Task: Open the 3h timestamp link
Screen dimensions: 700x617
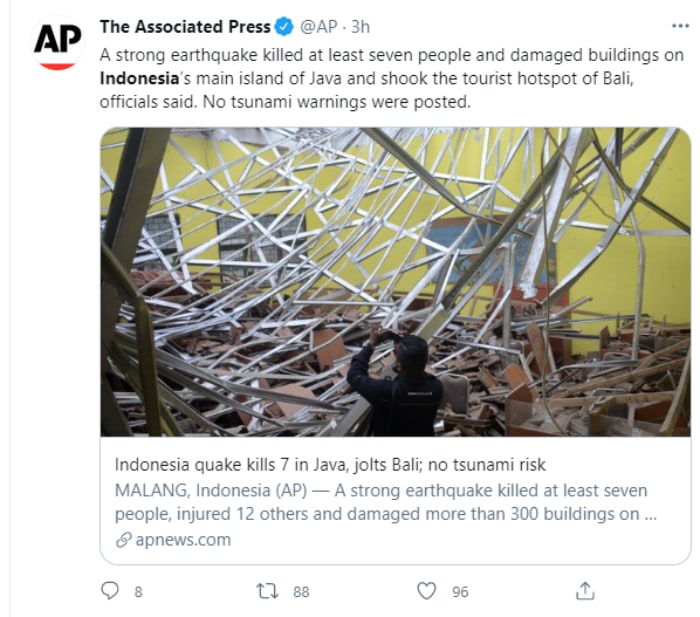Action: 360,27
